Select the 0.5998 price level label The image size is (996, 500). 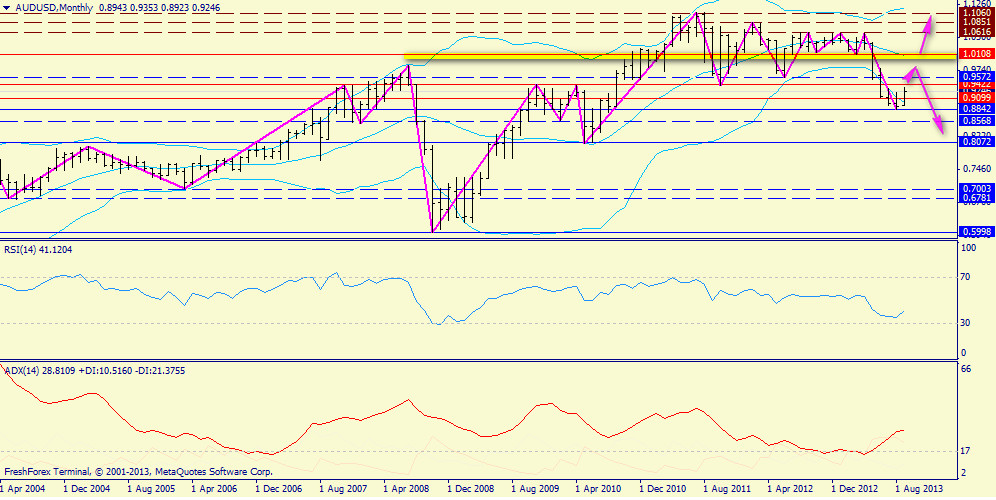(x=975, y=232)
